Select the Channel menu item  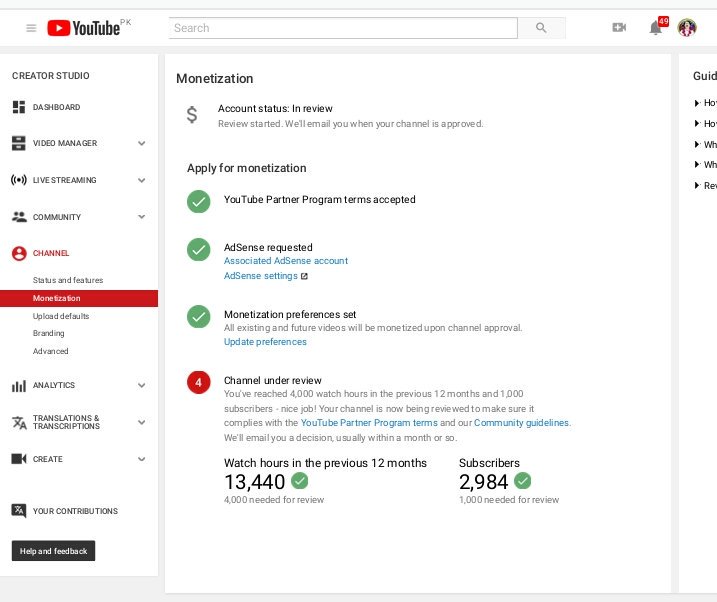coord(51,253)
